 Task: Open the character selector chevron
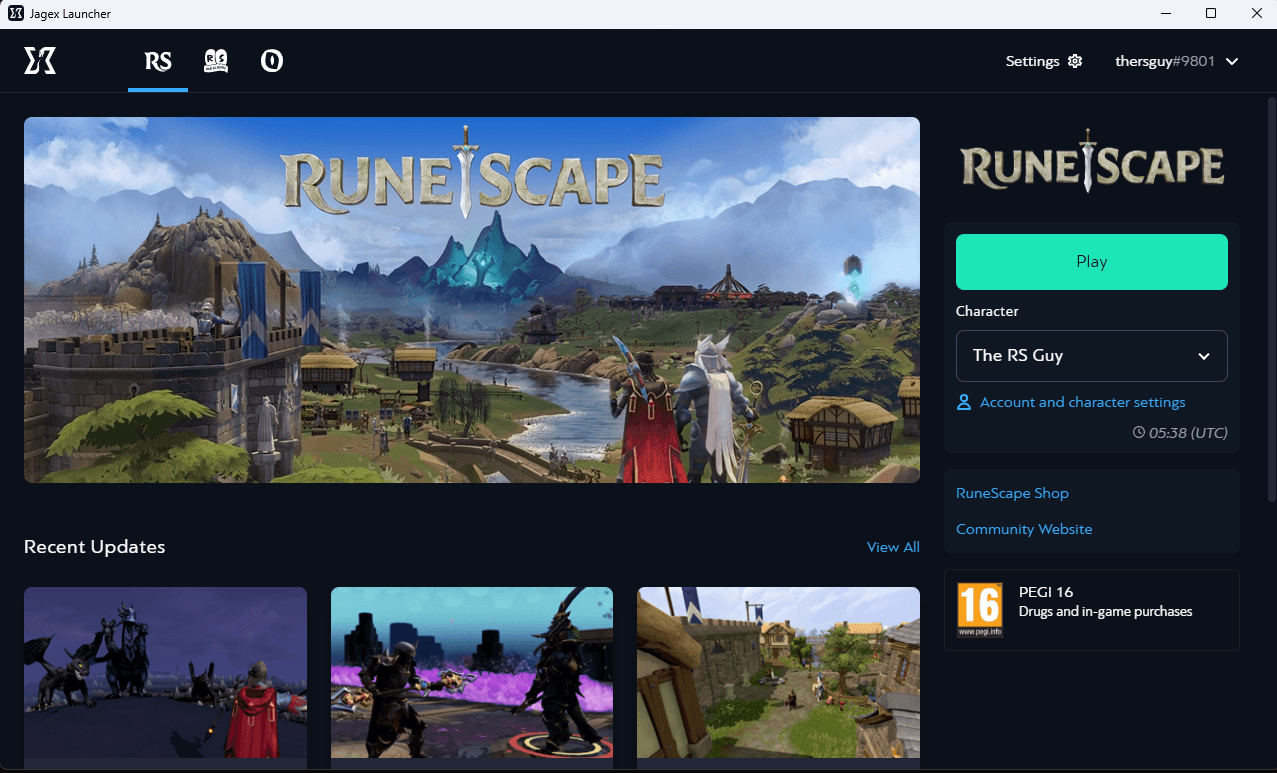click(x=1204, y=356)
